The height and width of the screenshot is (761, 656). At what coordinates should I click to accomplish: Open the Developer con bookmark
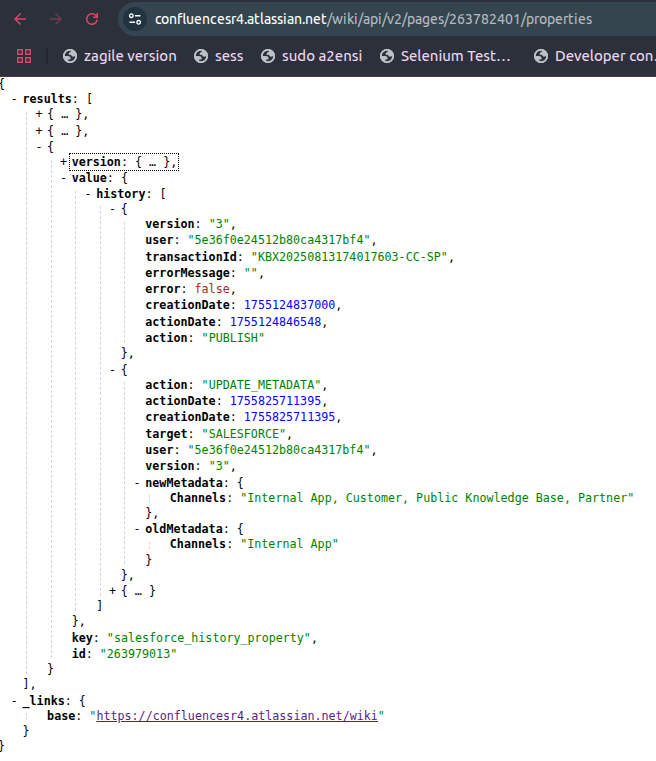click(x=594, y=56)
